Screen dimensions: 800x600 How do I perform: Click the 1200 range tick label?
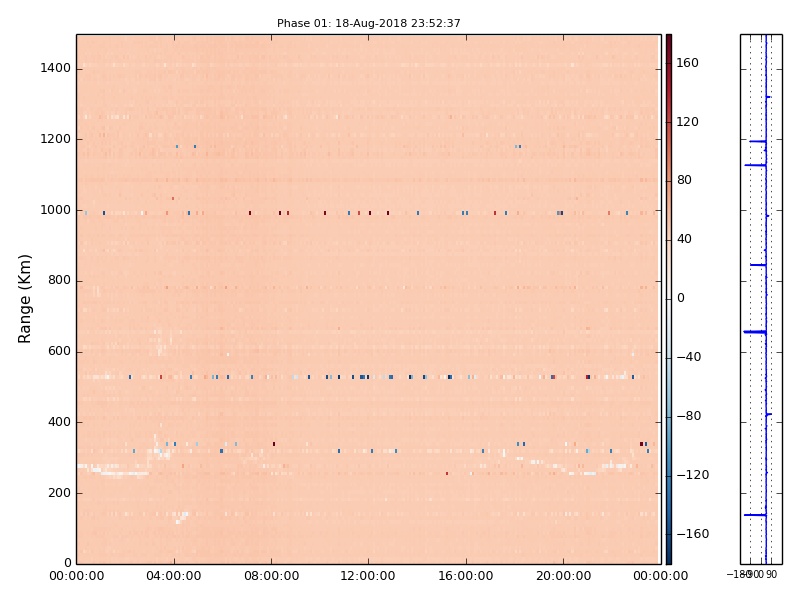[56, 139]
